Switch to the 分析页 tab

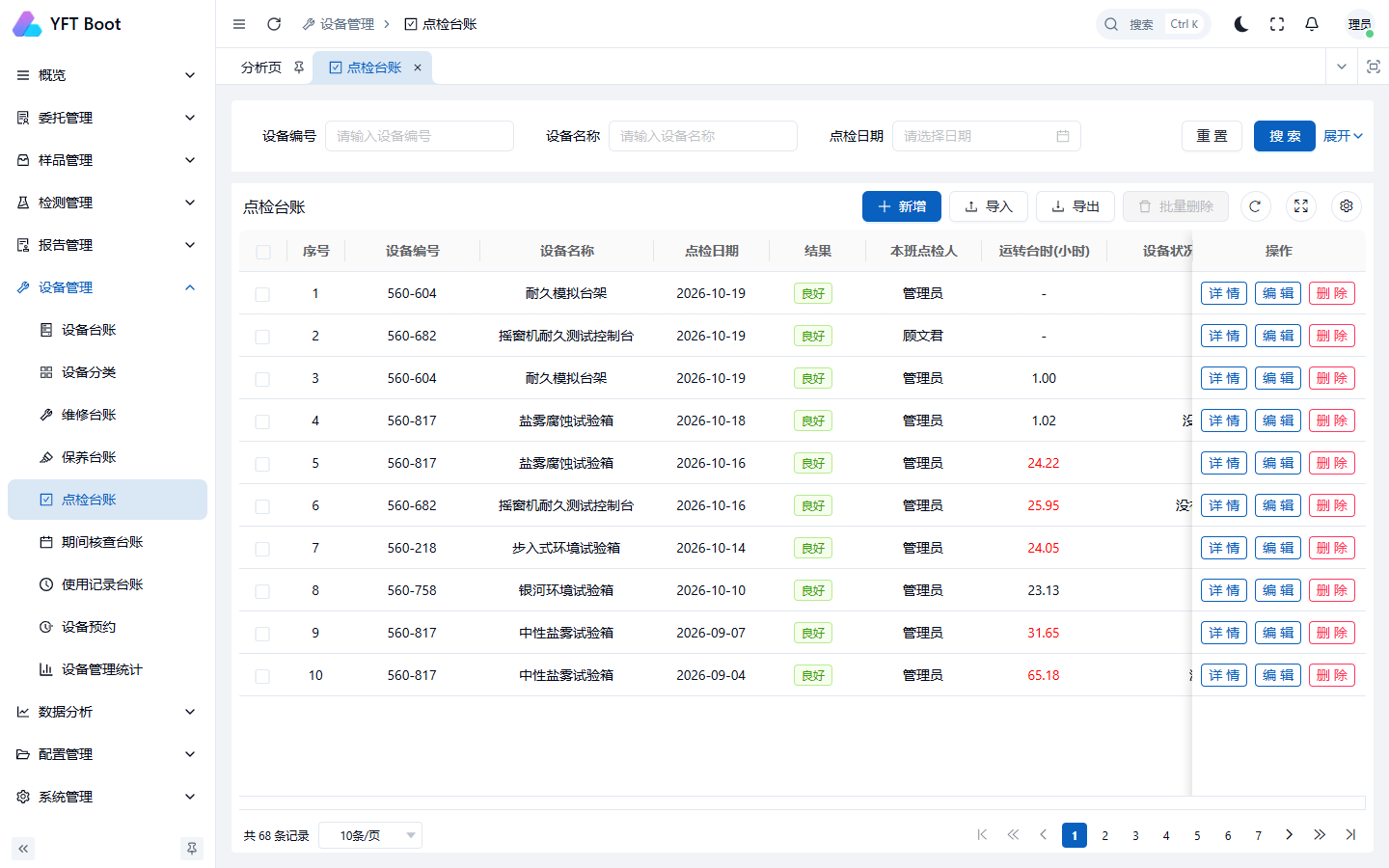(261, 68)
